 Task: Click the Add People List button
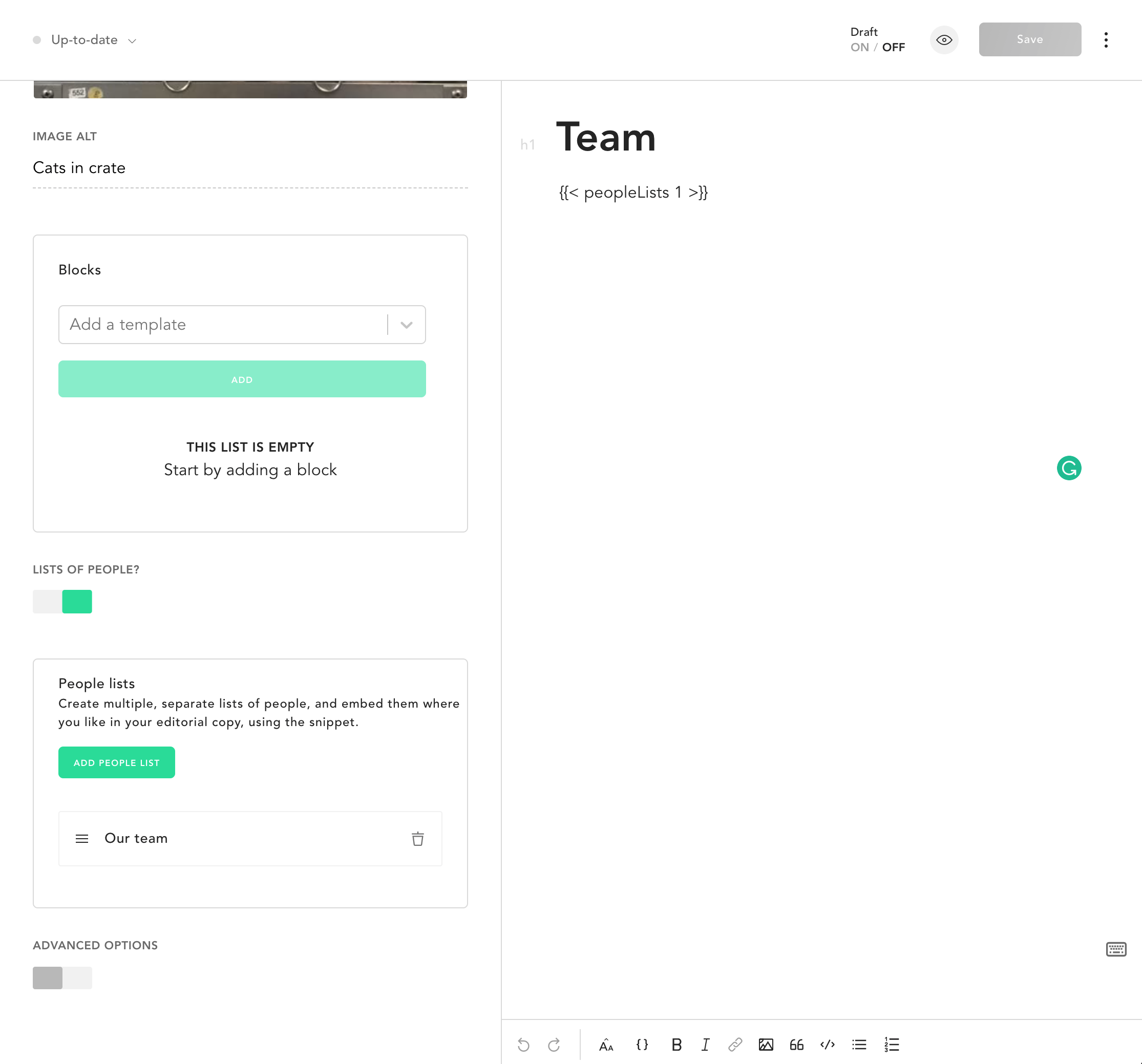click(117, 762)
